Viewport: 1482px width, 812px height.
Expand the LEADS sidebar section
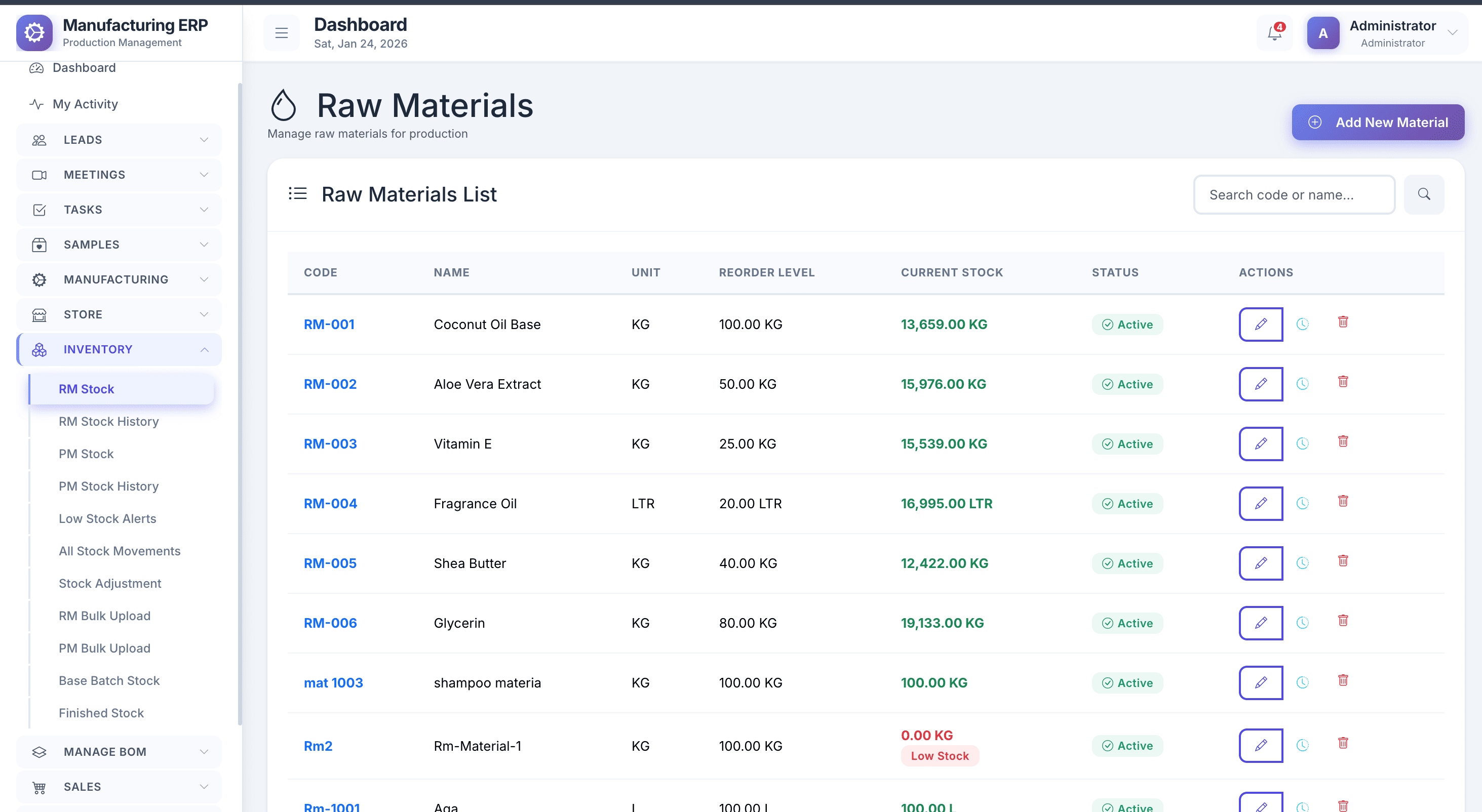(119, 140)
